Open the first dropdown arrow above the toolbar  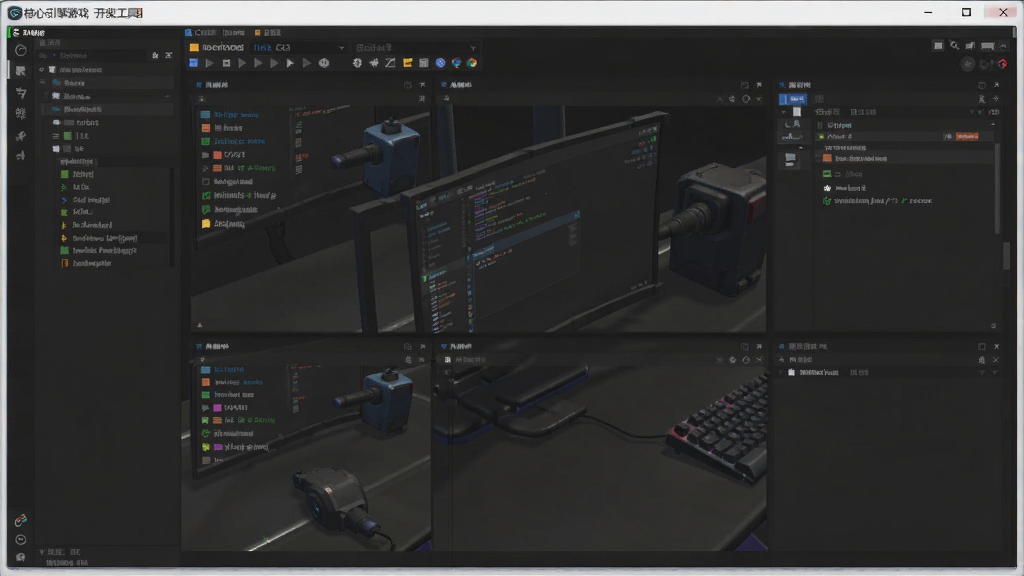341,48
